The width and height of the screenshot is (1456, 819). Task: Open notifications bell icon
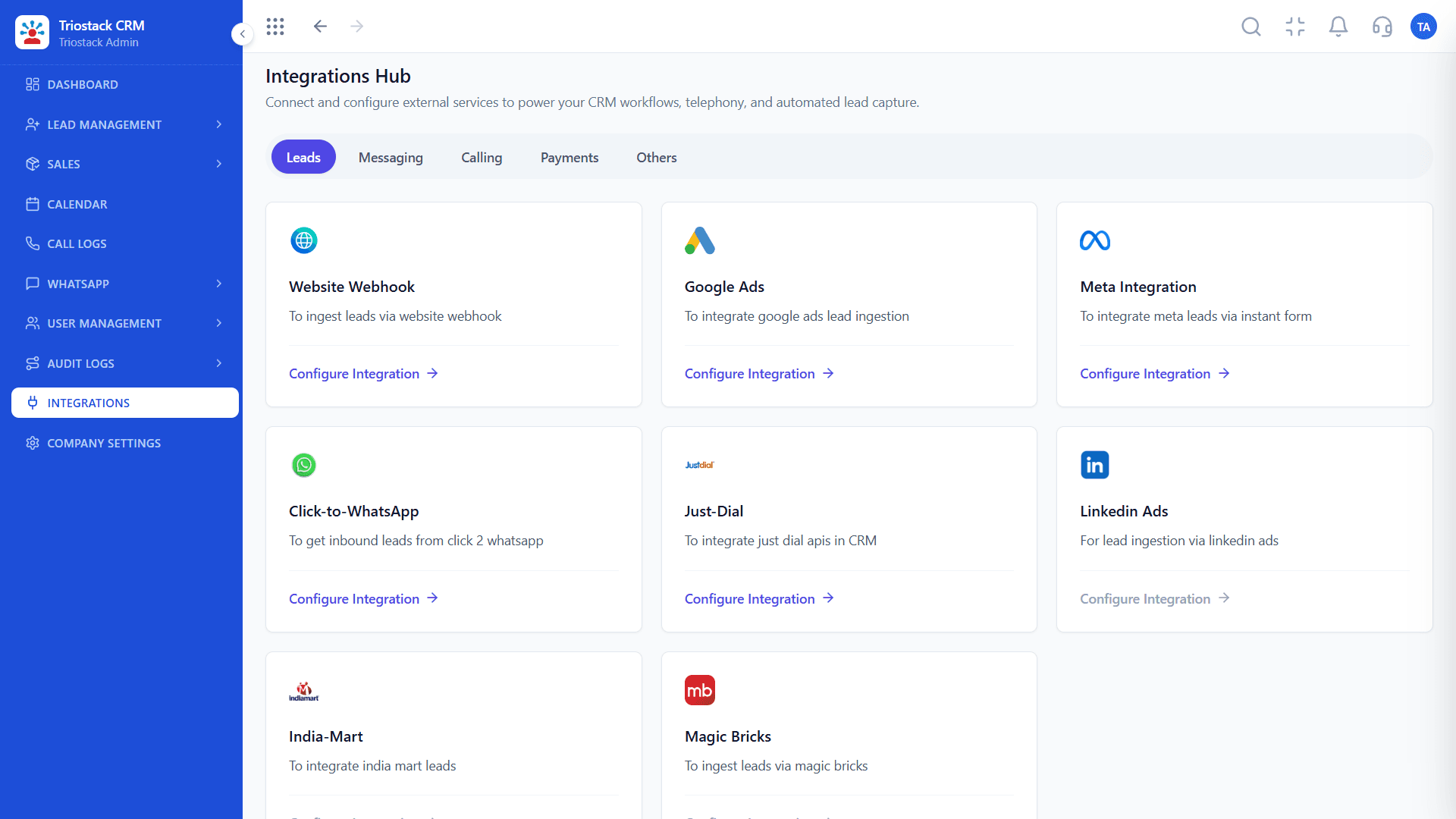pos(1338,27)
